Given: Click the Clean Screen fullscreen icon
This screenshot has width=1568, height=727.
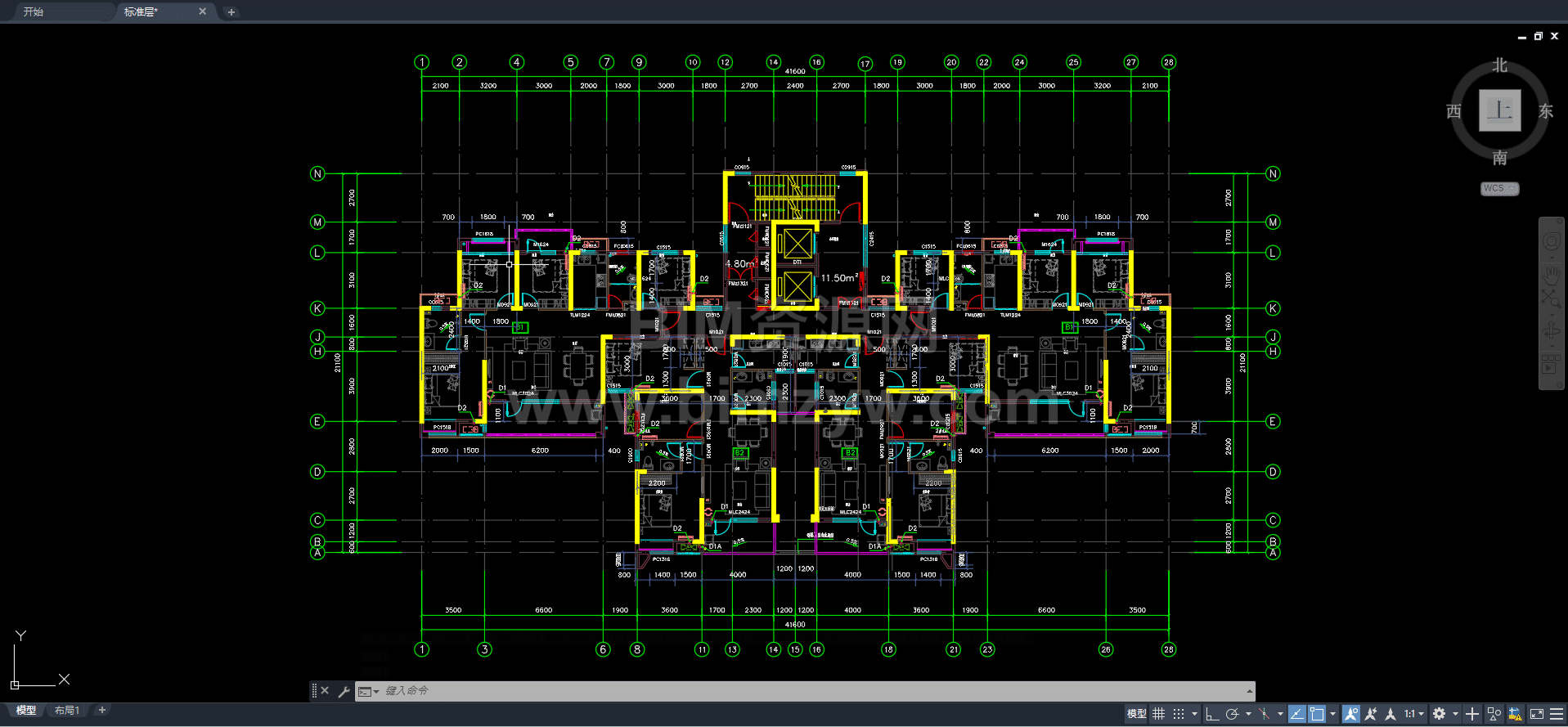Looking at the screenshot, I should [1537, 714].
